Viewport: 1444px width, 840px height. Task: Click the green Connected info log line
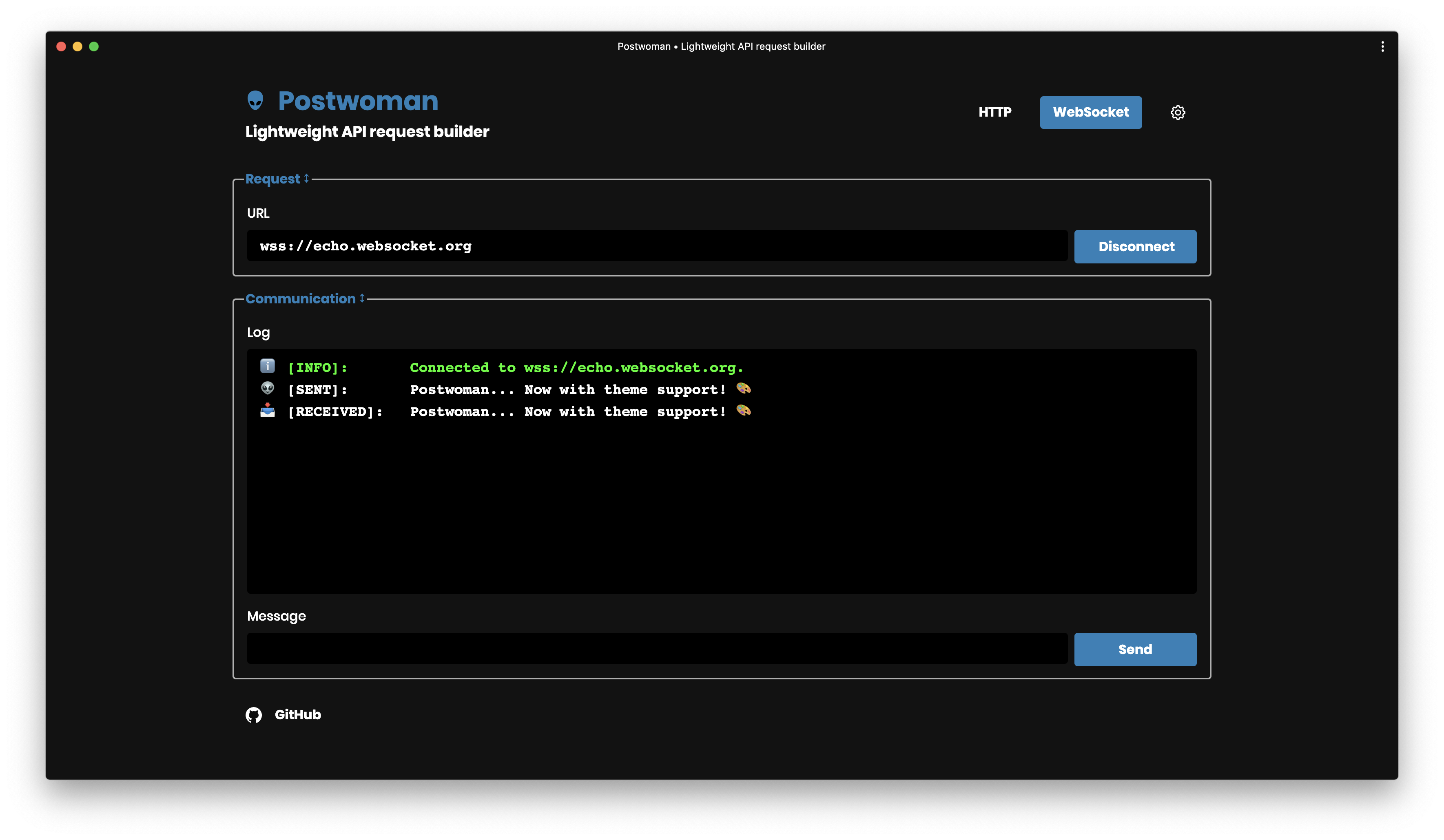coord(576,367)
